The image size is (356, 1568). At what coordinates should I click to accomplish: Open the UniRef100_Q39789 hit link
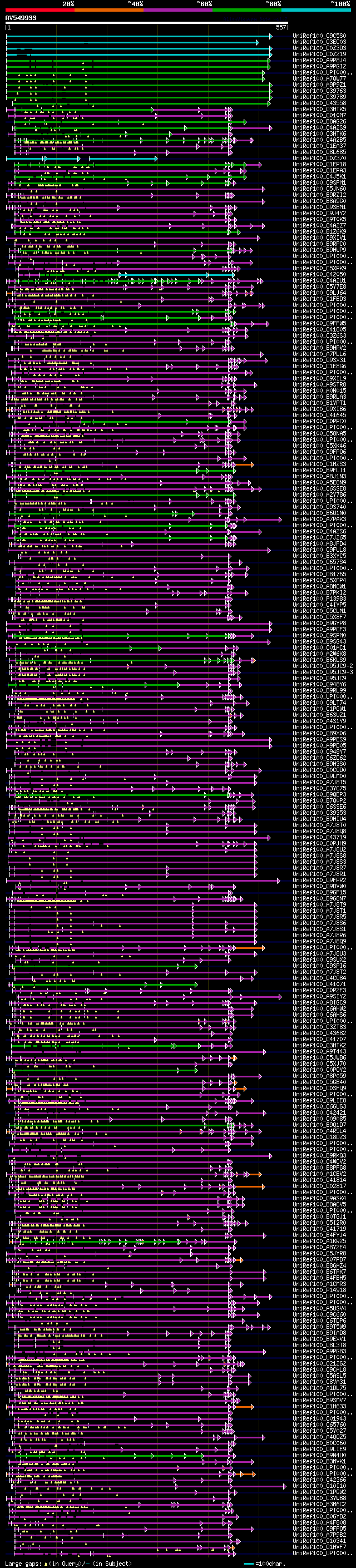319,97
